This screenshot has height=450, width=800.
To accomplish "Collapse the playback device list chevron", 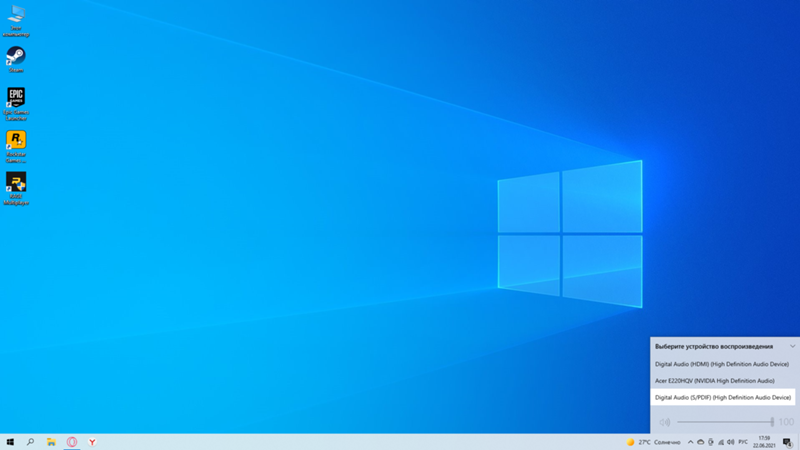I will [x=792, y=346].
